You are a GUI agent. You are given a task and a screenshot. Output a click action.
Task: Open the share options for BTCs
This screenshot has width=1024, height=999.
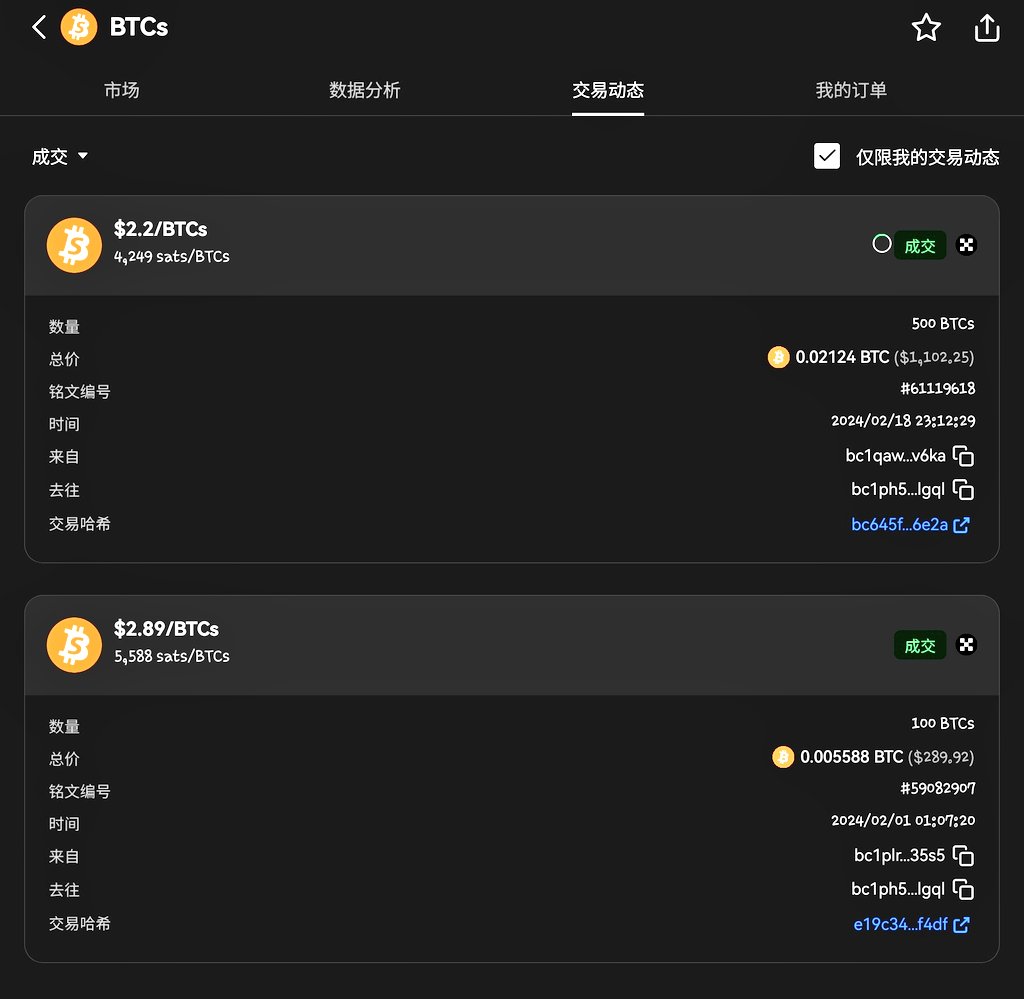(x=986, y=28)
